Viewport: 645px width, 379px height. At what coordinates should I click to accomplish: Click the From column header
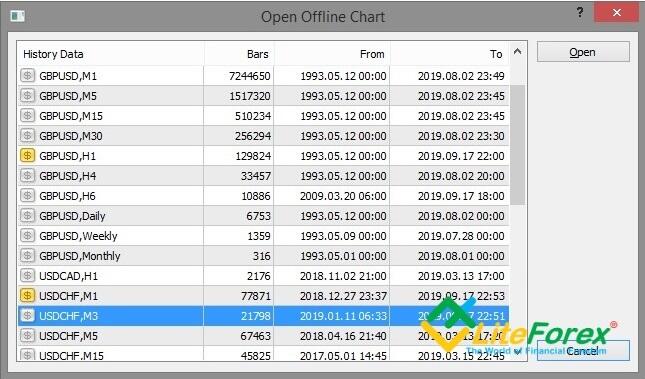point(332,54)
